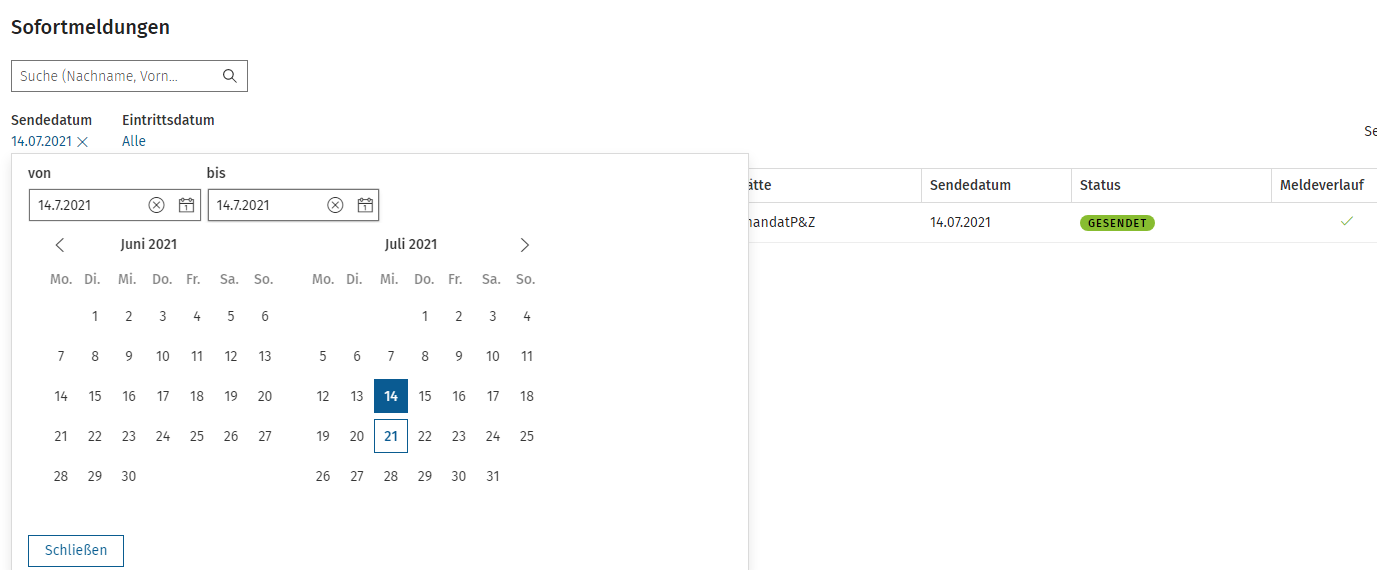The height and width of the screenshot is (570, 1377).
Task: Close the date picker with Schließen
Action: (76, 550)
